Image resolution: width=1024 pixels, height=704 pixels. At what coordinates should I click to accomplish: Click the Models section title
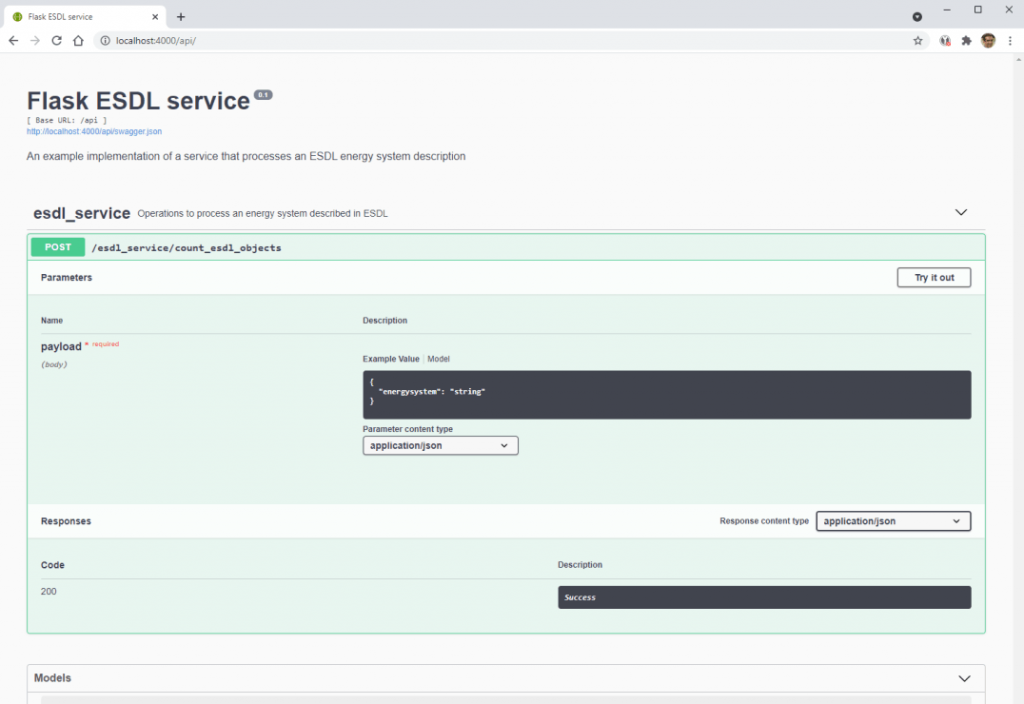[52, 678]
